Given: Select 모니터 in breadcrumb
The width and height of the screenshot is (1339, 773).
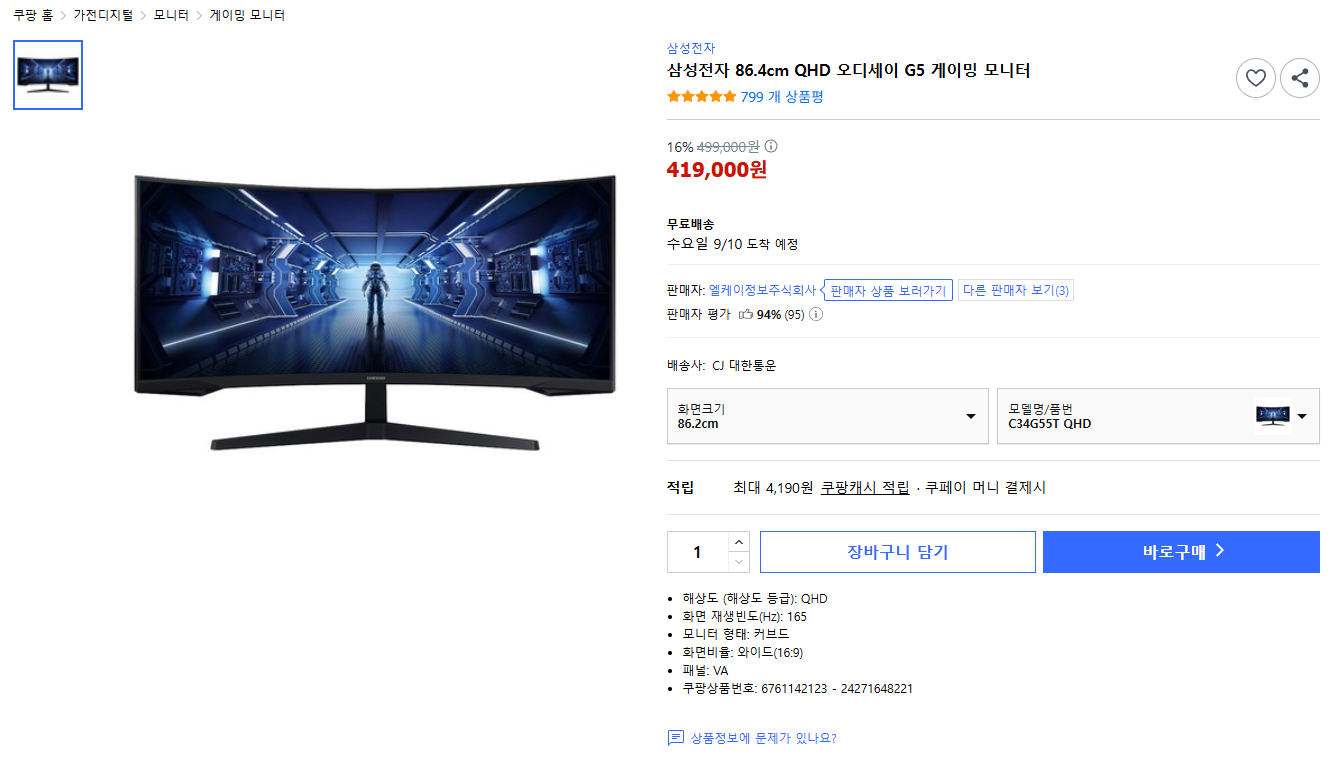Looking at the screenshot, I should coord(171,15).
